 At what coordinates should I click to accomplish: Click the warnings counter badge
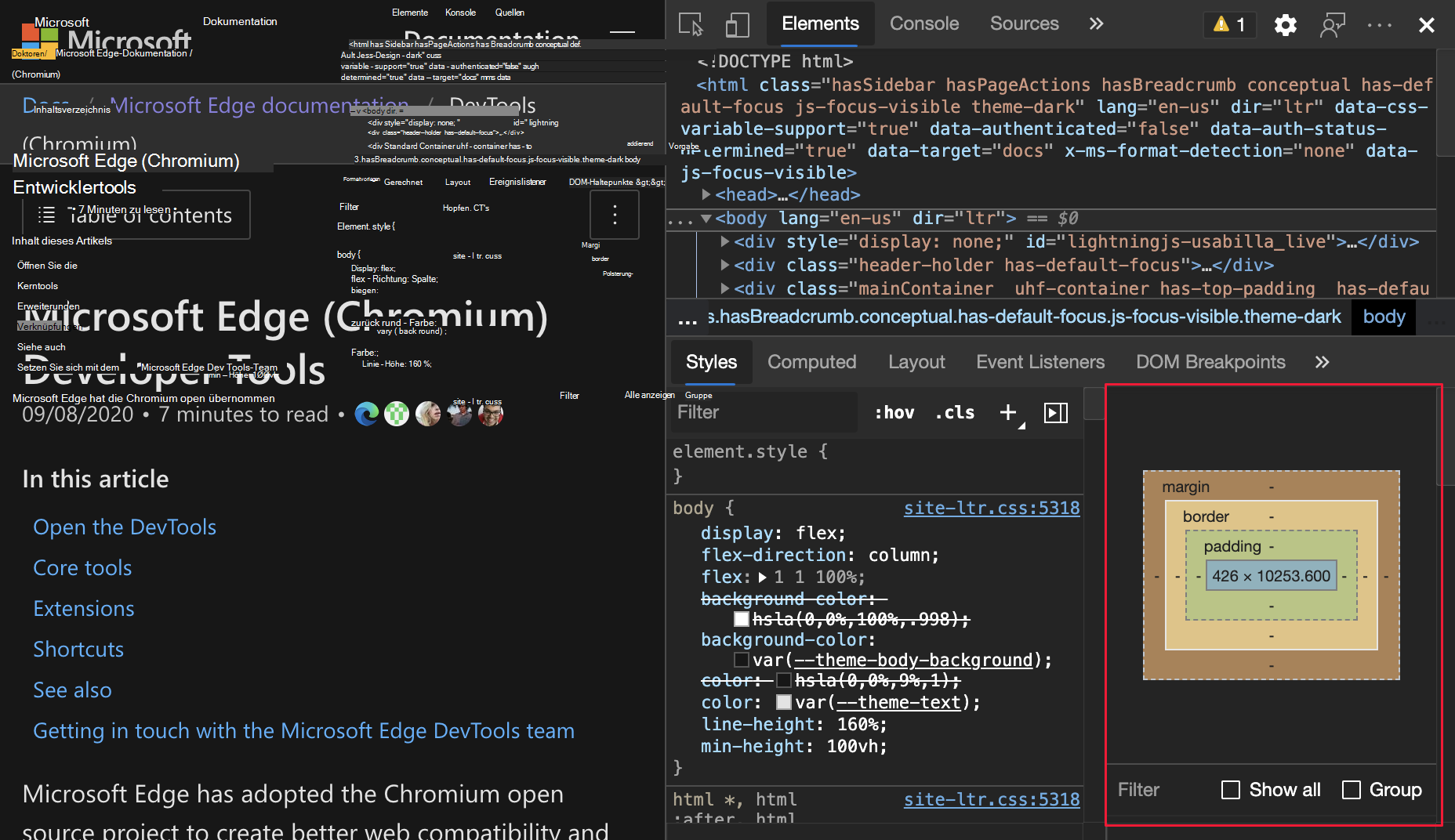pos(1229,24)
